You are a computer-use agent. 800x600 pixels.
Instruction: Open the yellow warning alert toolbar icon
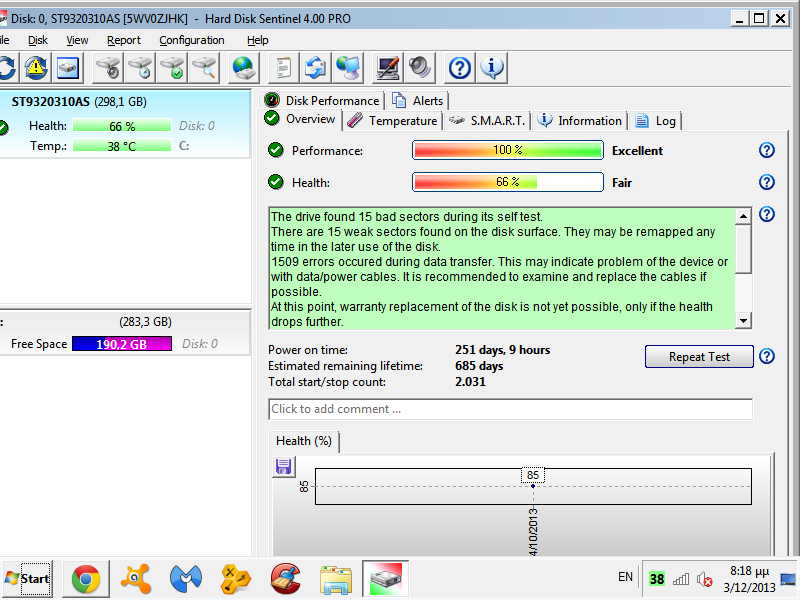tap(36, 67)
